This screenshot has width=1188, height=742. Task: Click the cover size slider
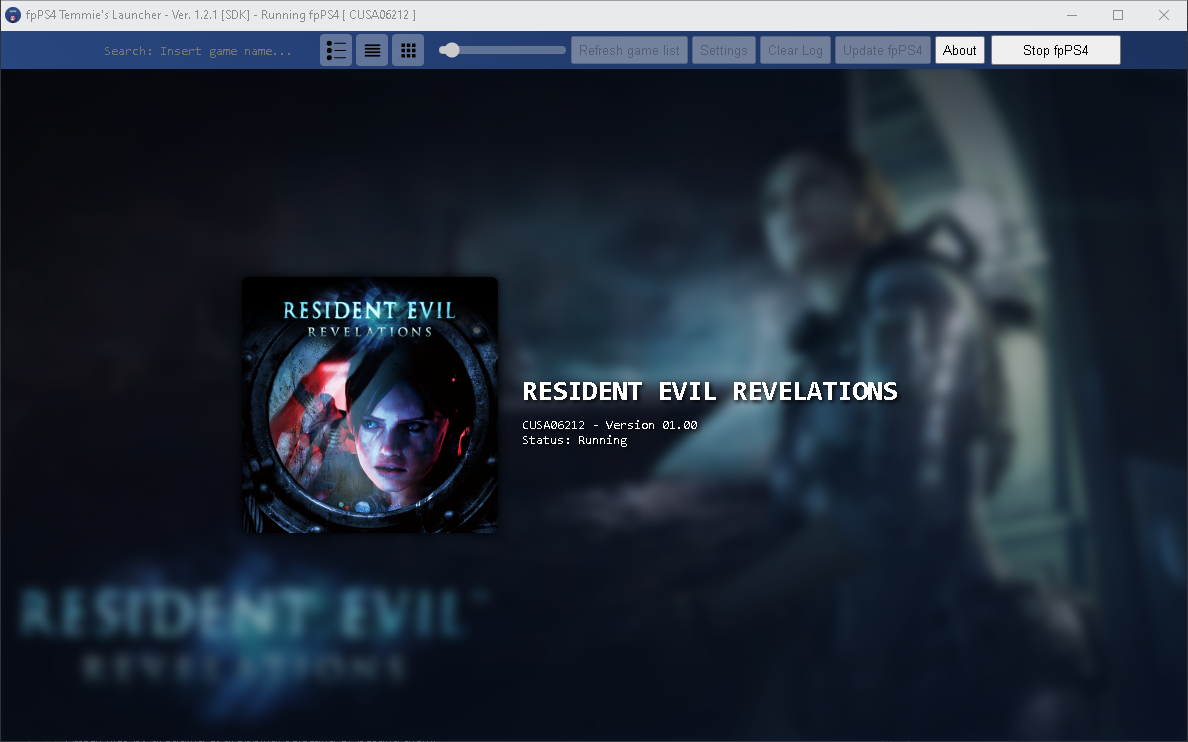(450, 48)
